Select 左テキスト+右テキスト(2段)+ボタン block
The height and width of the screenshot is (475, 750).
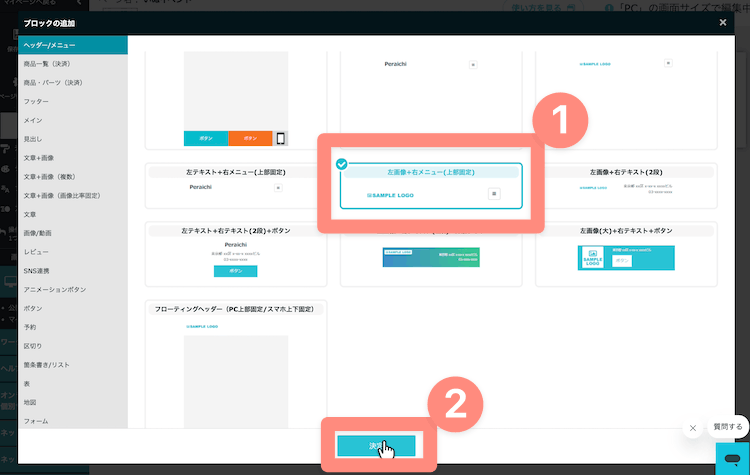point(236,254)
